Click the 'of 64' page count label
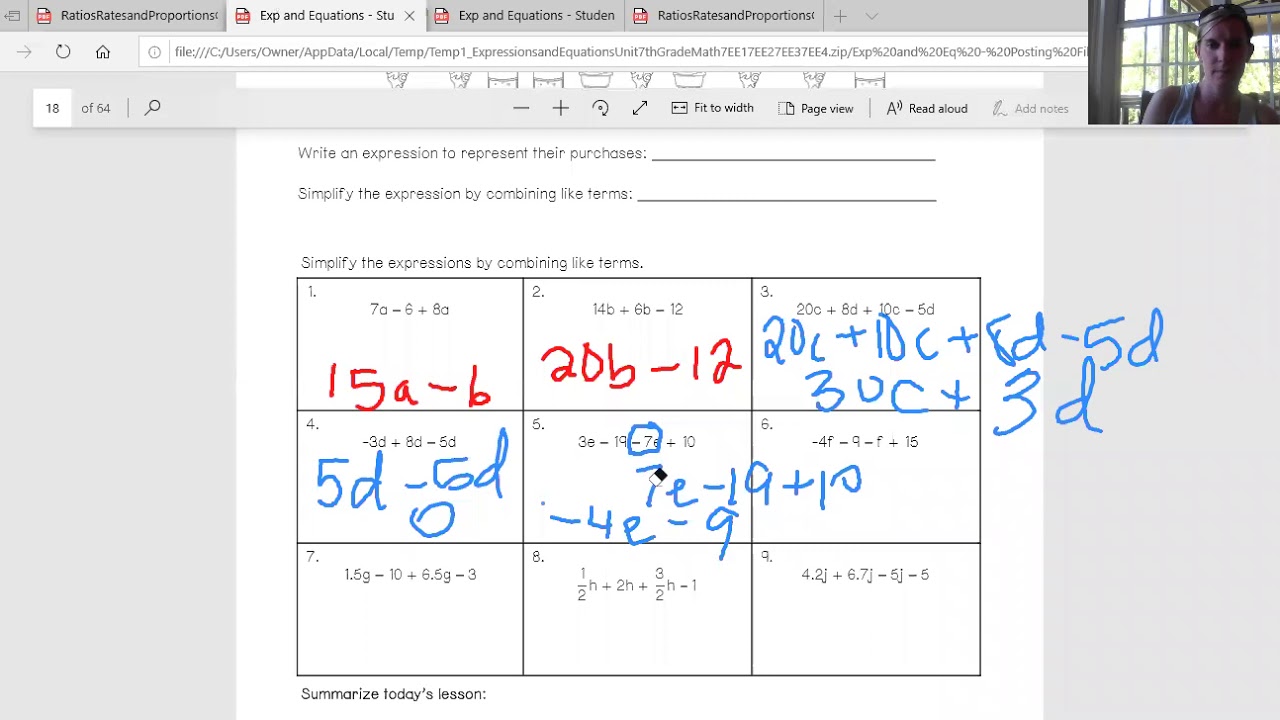The image size is (1280, 720). [96, 108]
